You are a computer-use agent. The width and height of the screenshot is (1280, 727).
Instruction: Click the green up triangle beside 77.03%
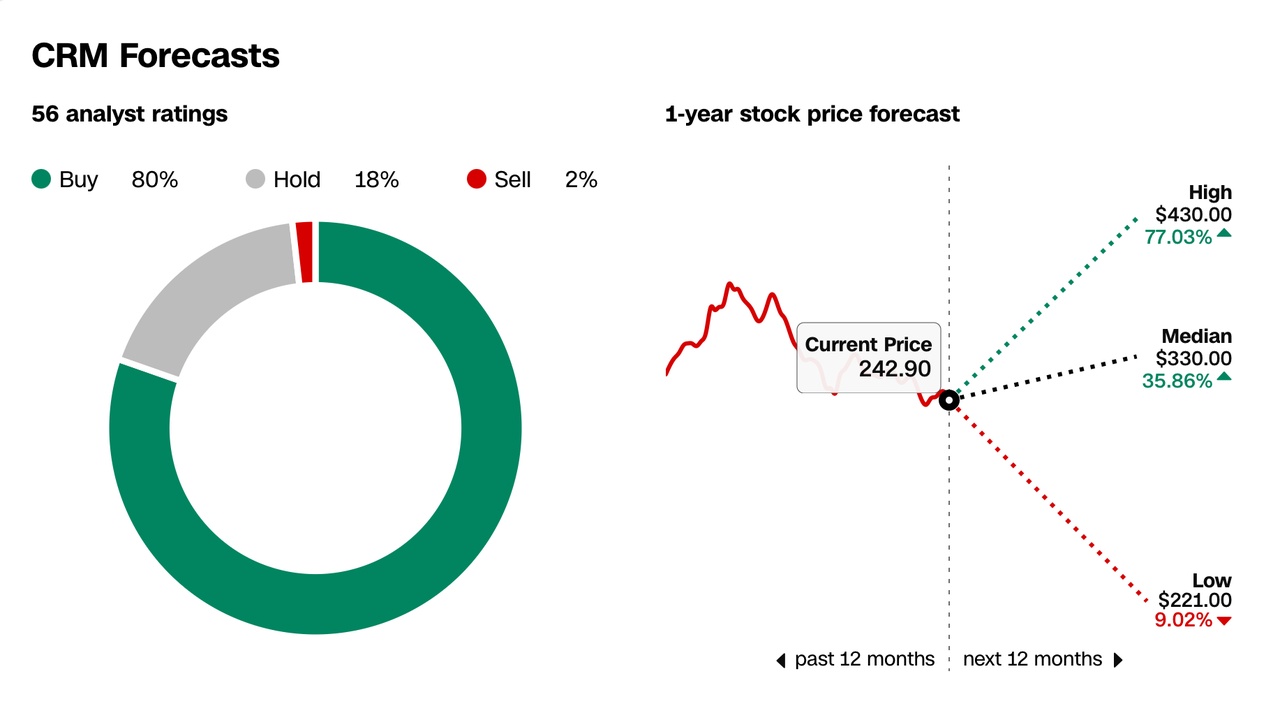tap(1224, 235)
